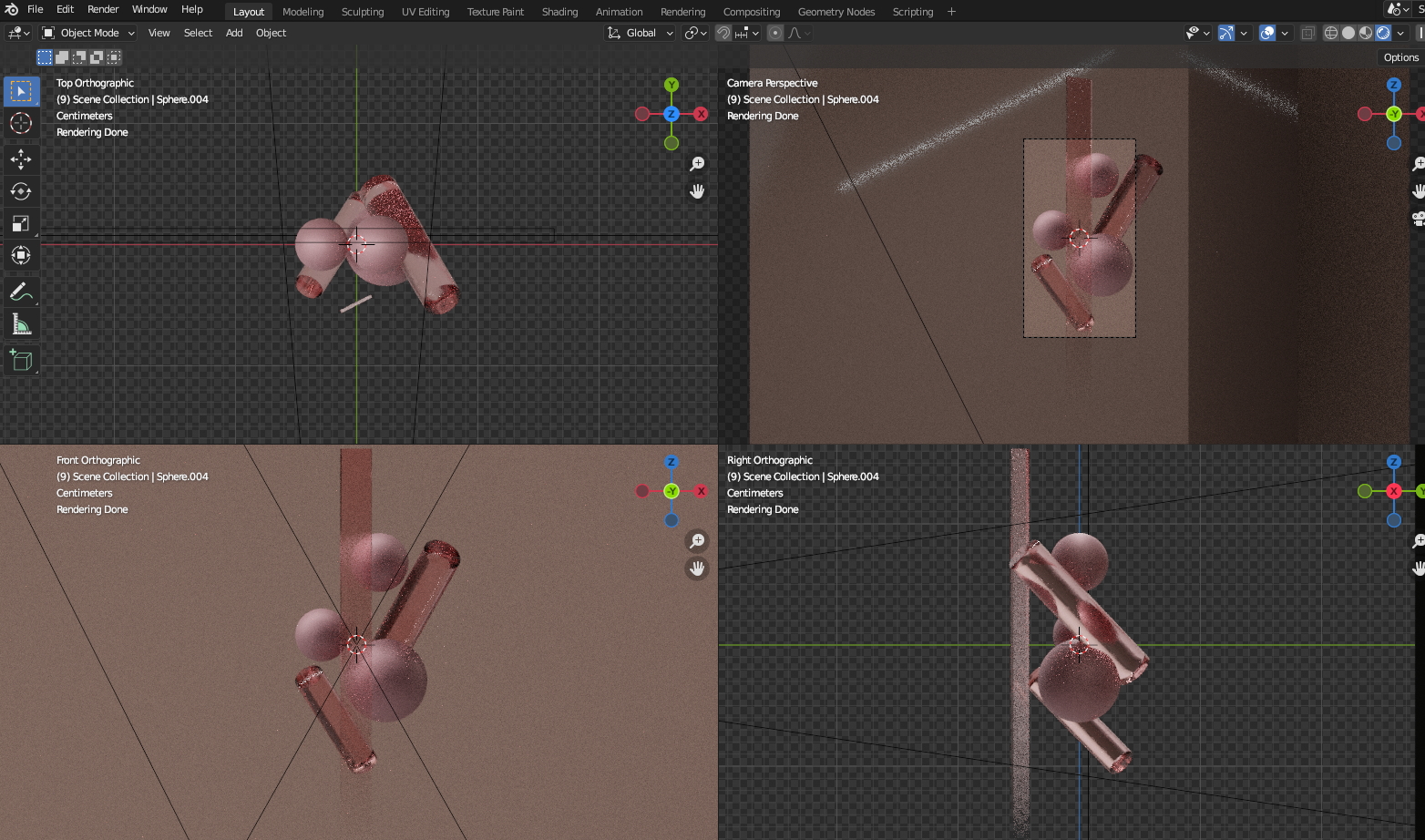Select the 3D Cursor tool
This screenshot has height=840, width=1425.
pos(21,123)
